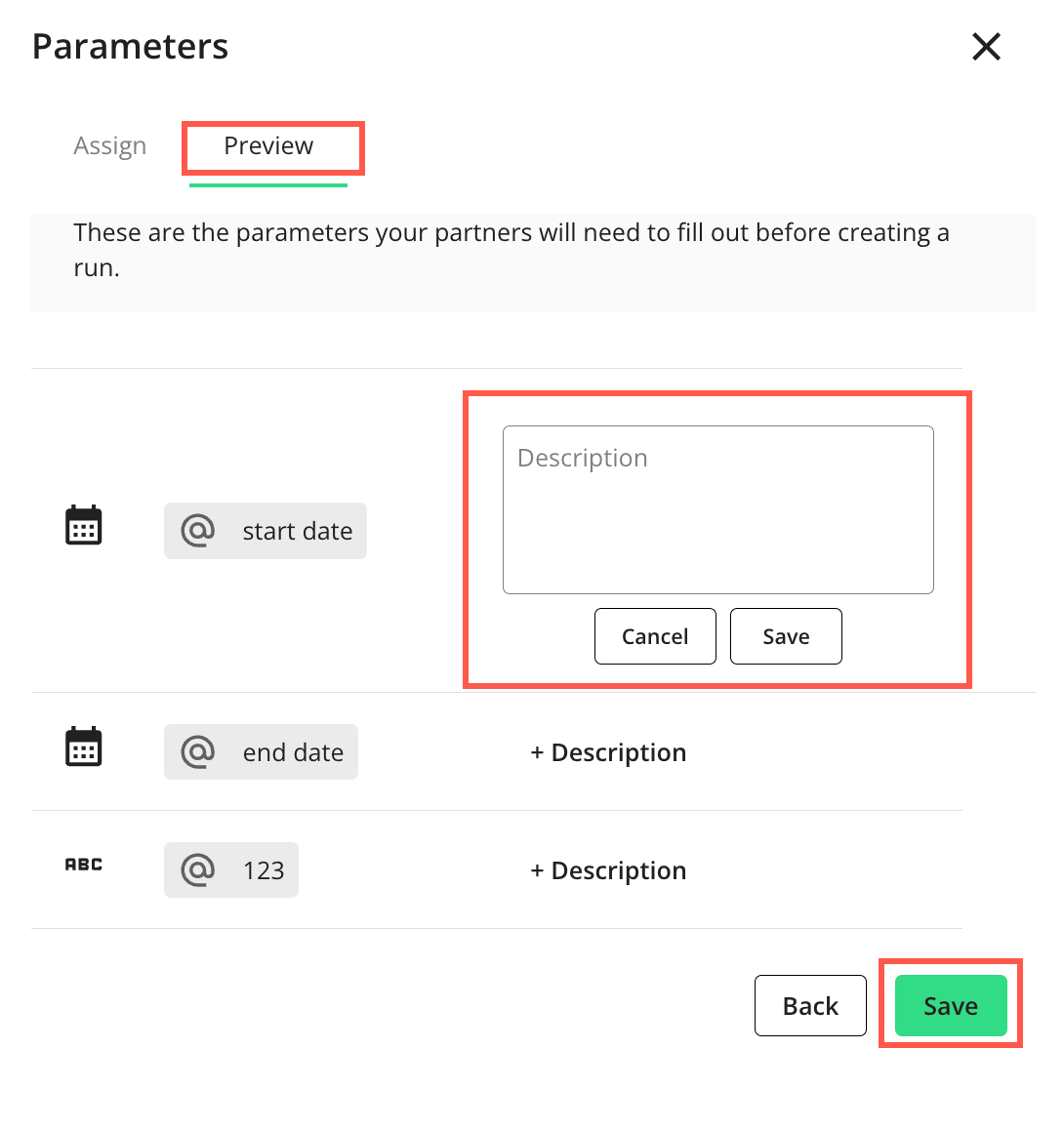
Task: Select the end date parameter label
Action: [x=293, y=752]
